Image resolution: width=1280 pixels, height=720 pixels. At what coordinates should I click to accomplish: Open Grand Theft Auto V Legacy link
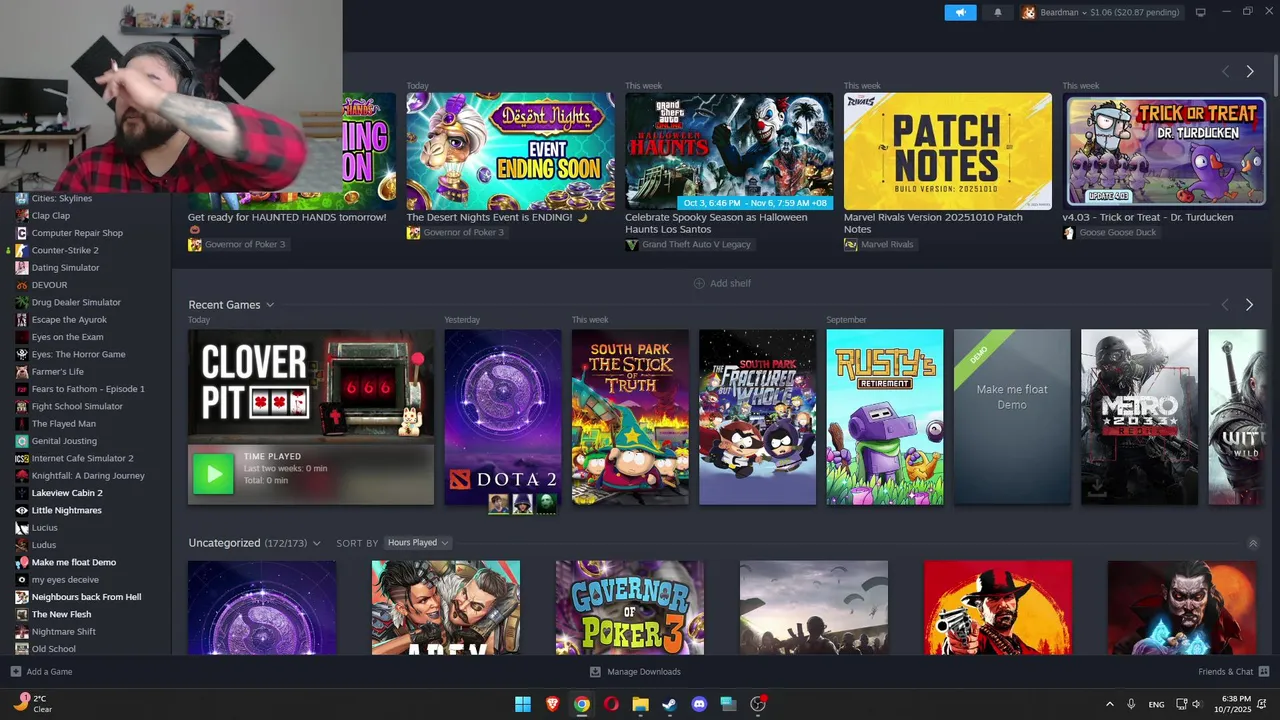tap(688, 245)
